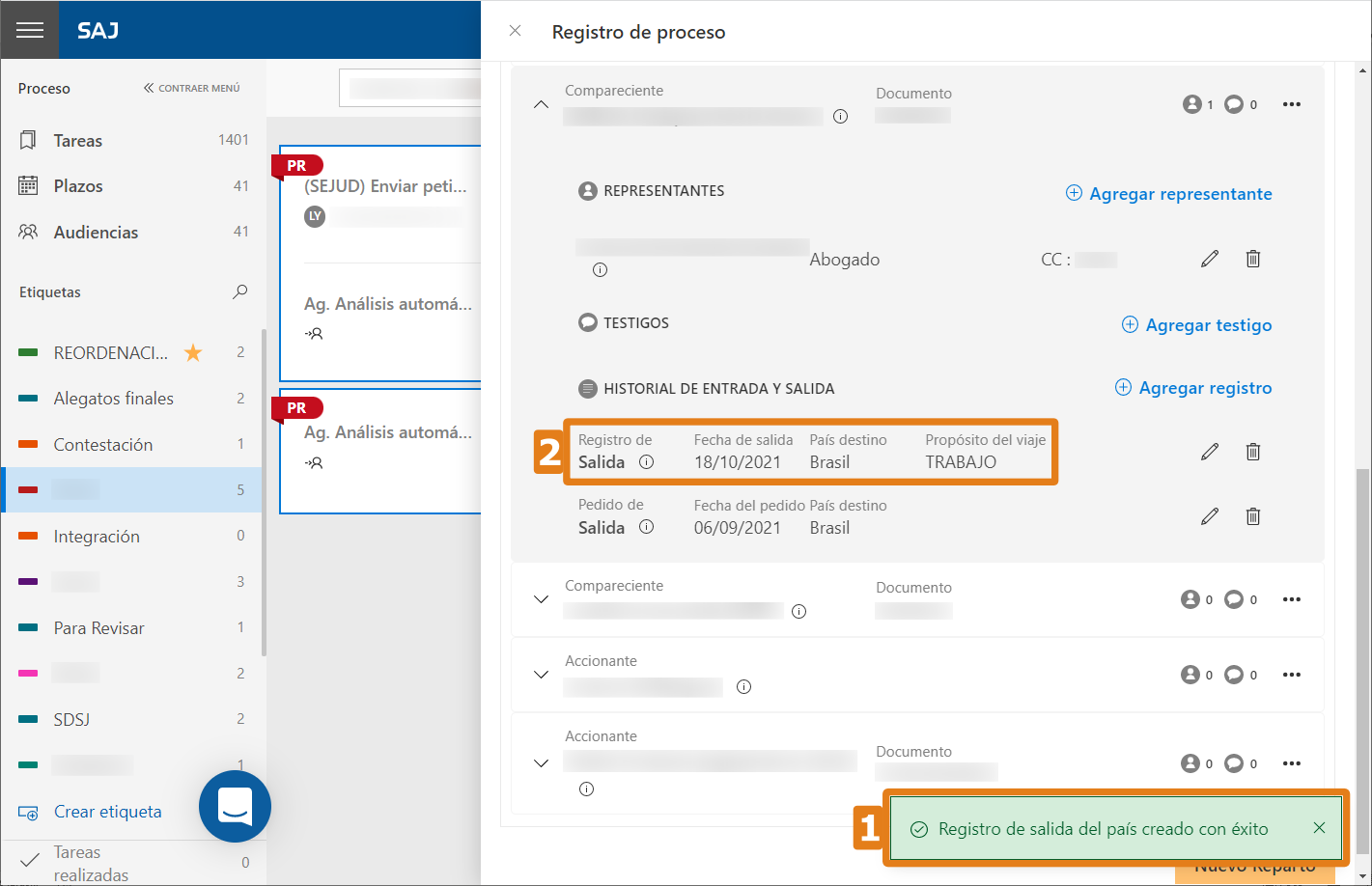Click the LY avatar on first task card

click(x=315, y=216)
